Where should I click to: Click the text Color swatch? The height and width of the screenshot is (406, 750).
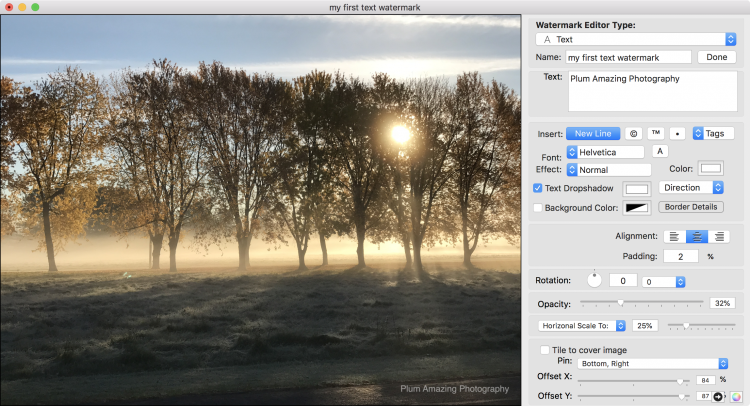pyautogui.click(x=711, y=169)
